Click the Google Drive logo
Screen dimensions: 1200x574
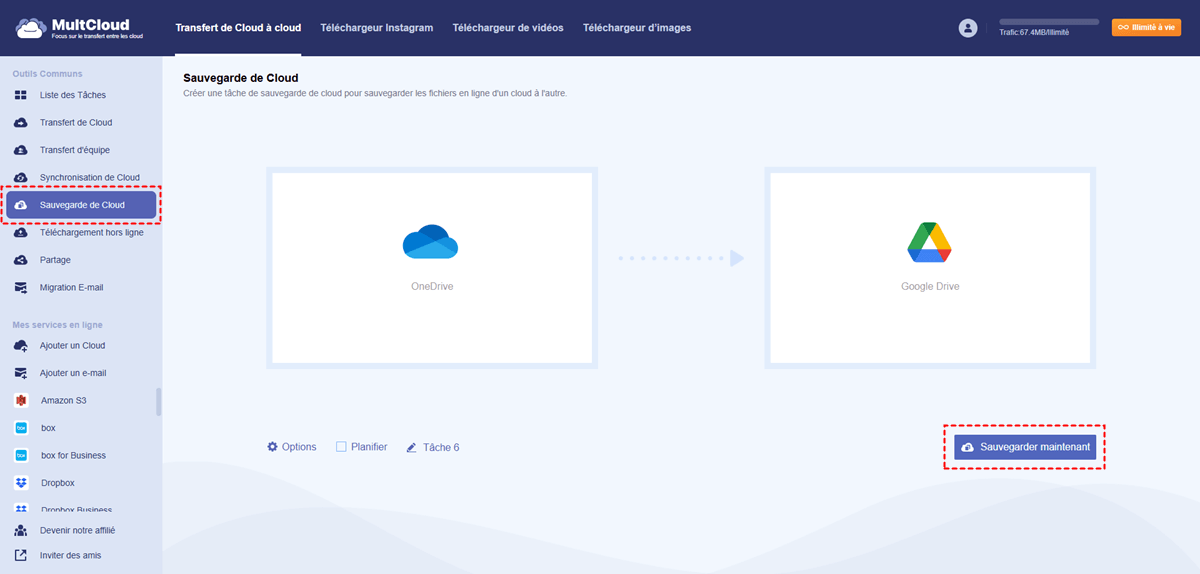point(929,241)
